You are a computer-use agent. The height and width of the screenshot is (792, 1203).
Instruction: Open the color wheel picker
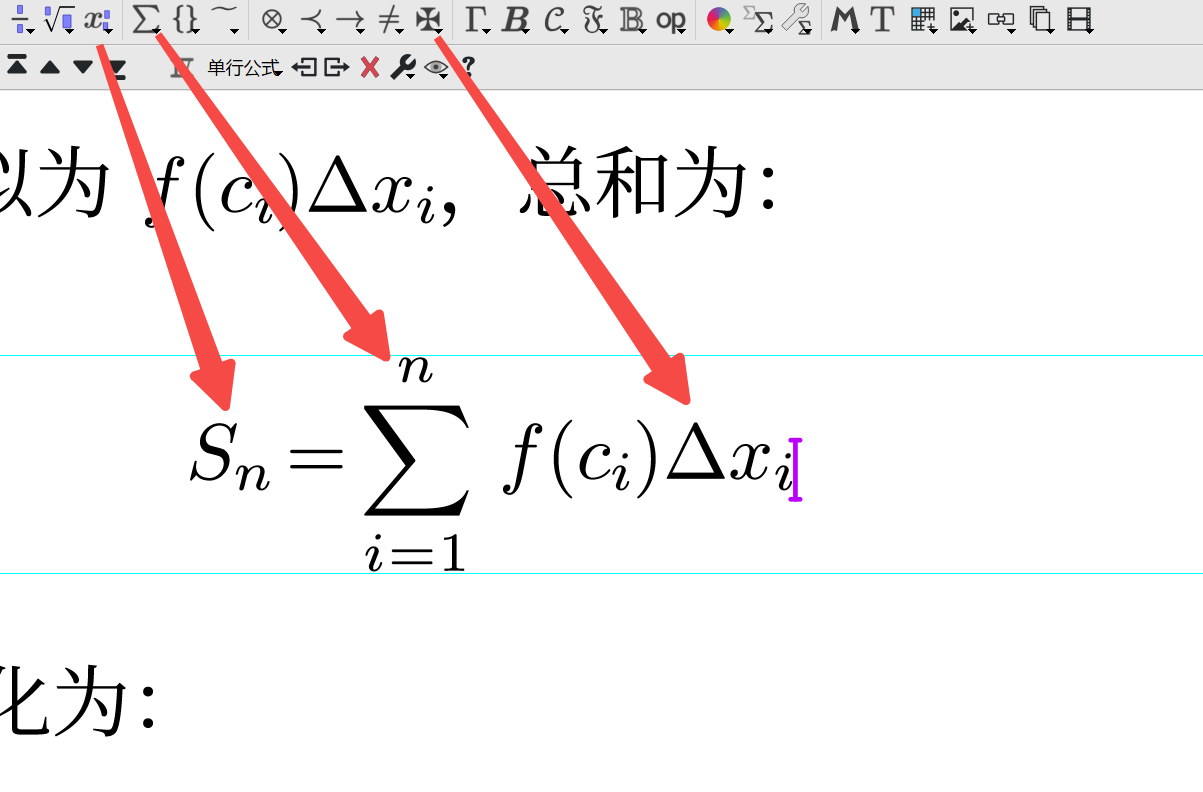point(719,19)
